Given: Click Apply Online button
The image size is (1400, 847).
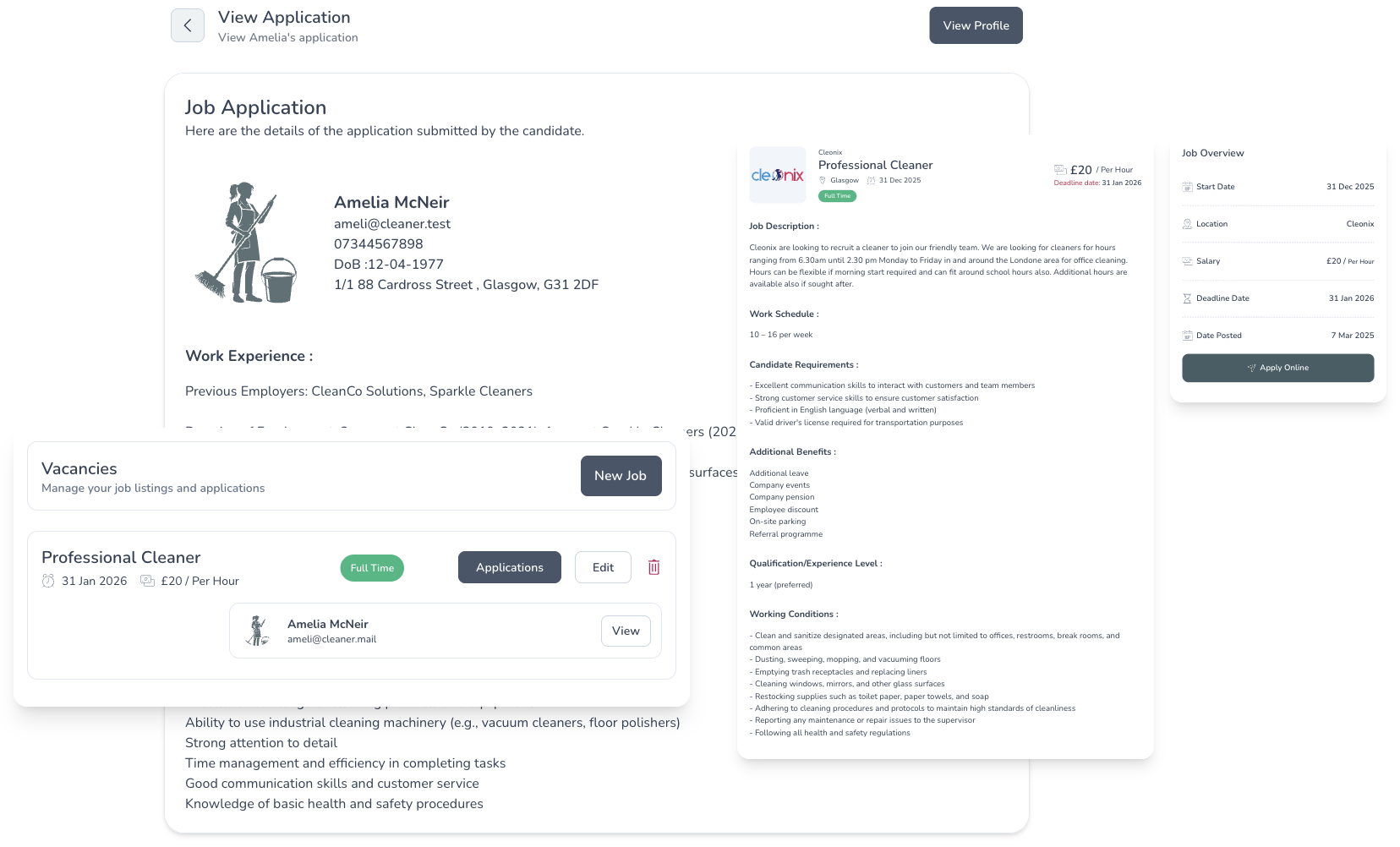Looking at the screenshot, I should [x=1277, y=368].
